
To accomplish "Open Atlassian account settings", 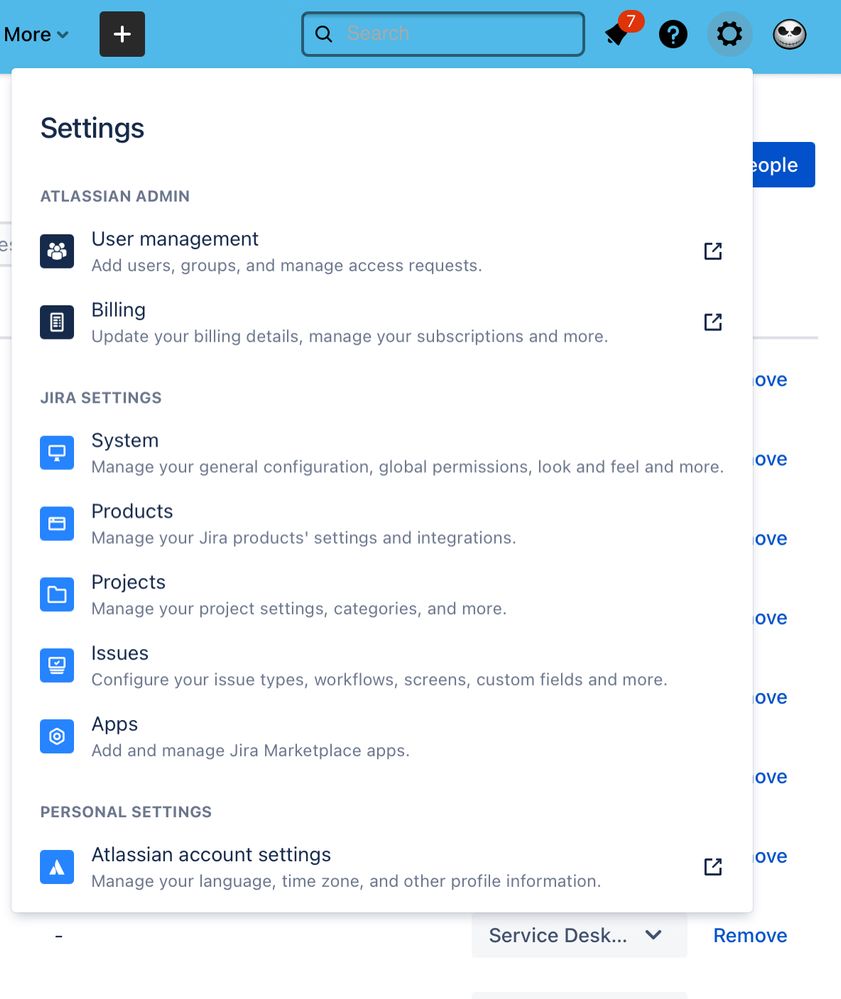I will (x=382, y=867).
